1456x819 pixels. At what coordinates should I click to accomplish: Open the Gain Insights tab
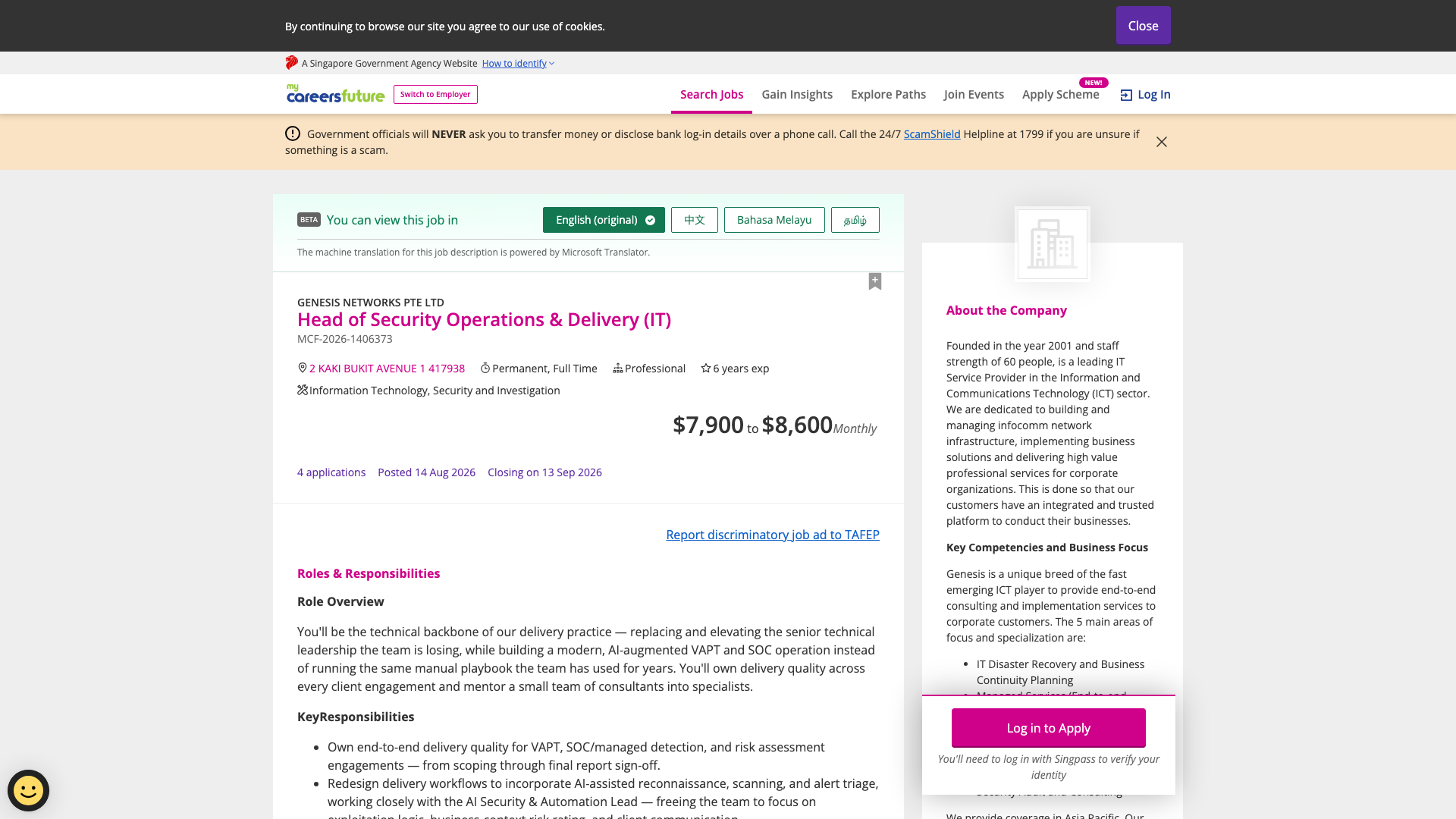click(797, 95)
